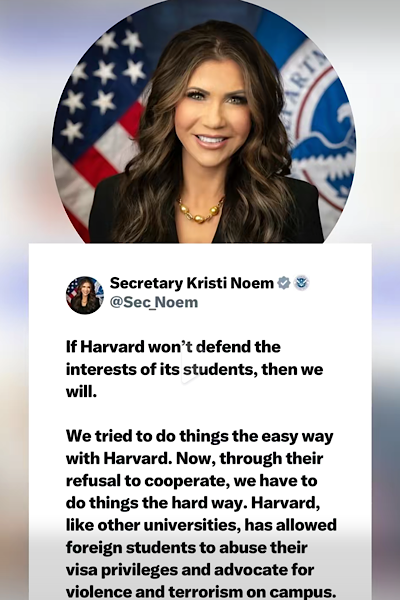Image resolution: width=400 pixels, height=600 pixels.
Task: Click the DHS affiliation badge beside the name
Action: pyautogui.click(x=302, y=283)
